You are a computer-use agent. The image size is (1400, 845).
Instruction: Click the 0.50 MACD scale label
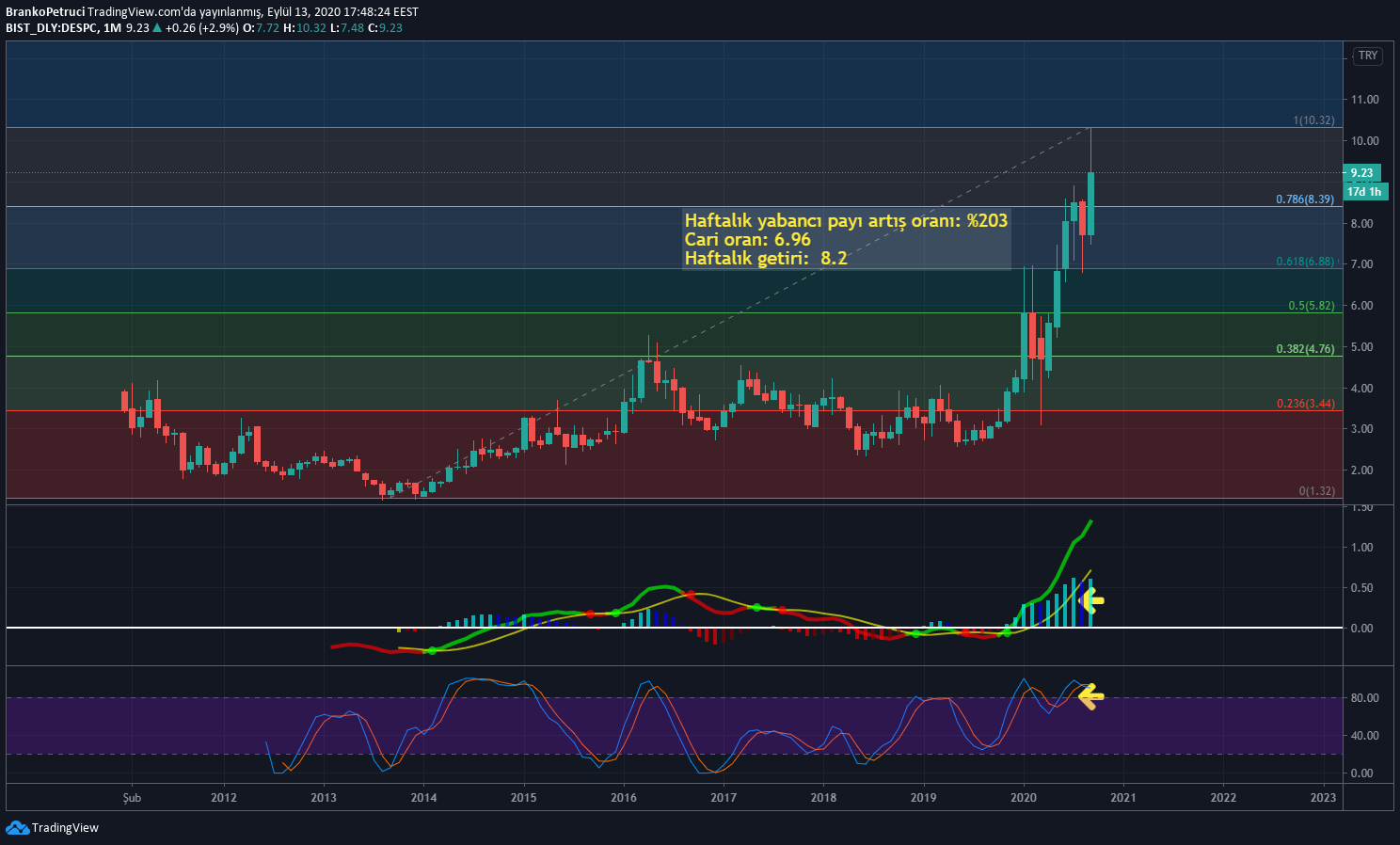click(1361, 588)
